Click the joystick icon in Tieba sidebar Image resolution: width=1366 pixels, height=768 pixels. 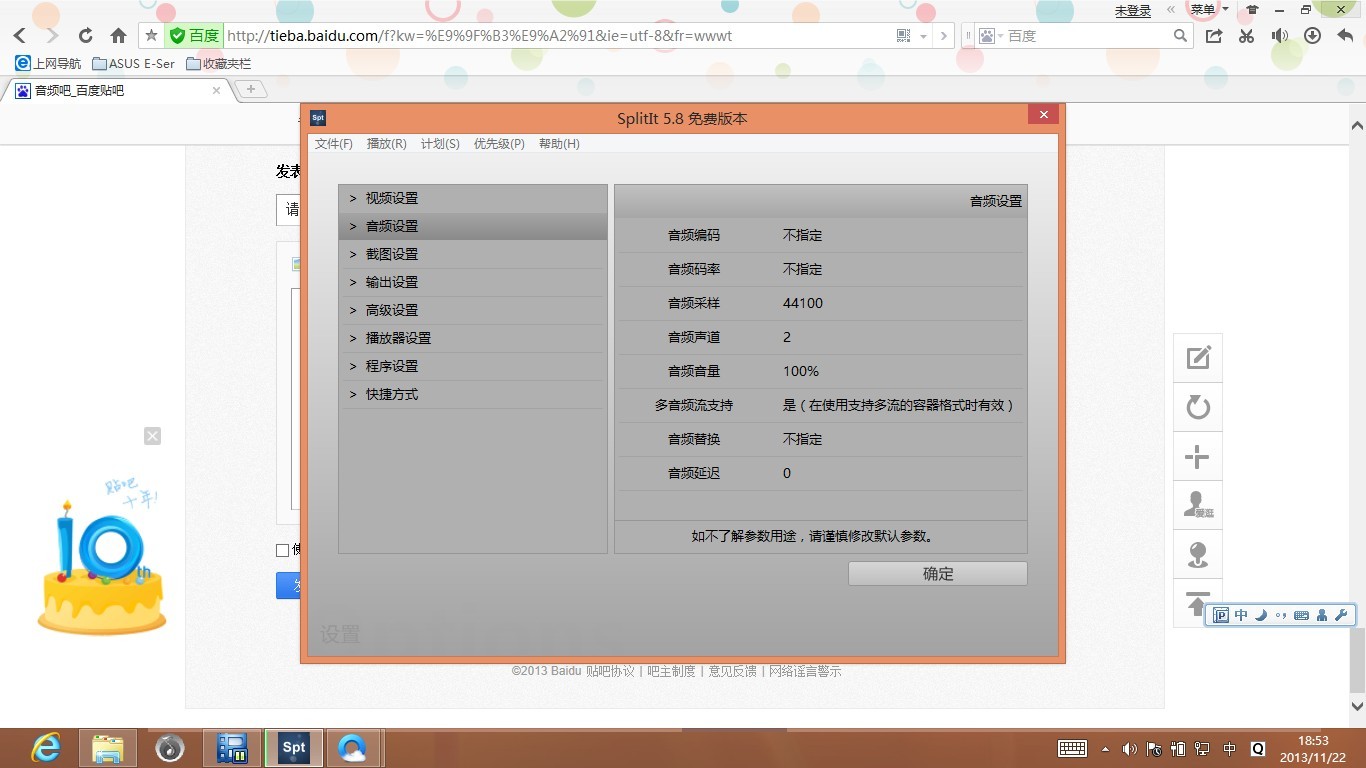(1198, 555)
